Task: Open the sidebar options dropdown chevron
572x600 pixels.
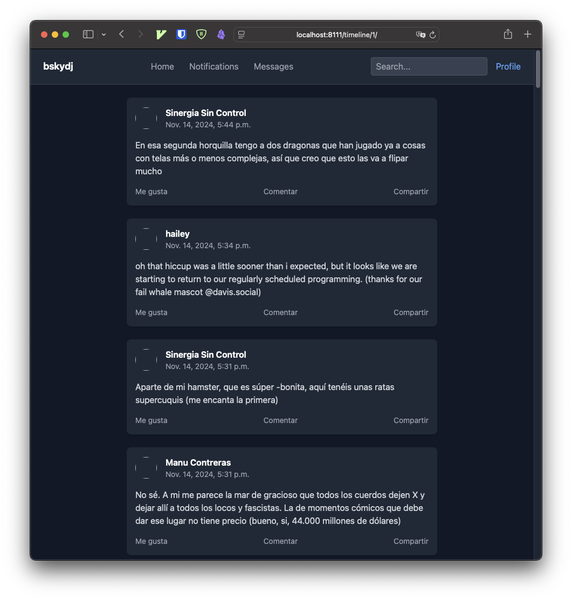Action: (x=104, y=34)
